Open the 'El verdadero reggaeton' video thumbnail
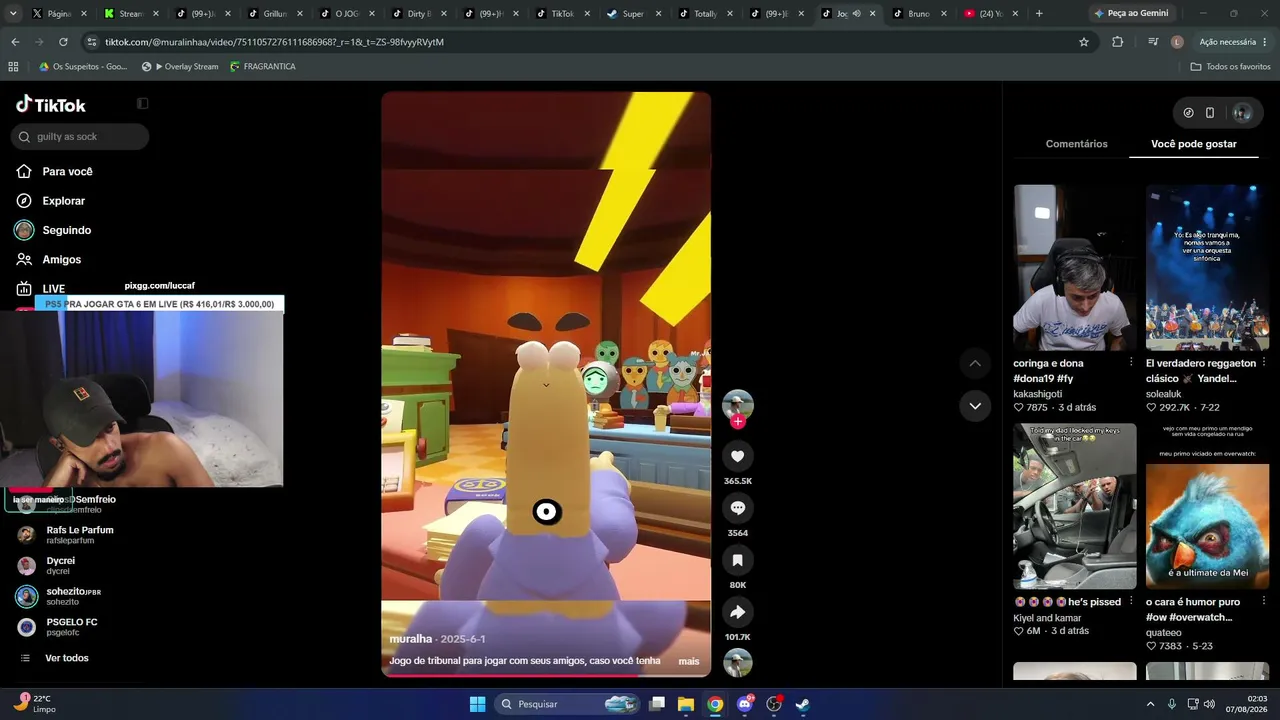Screen dimensions: 1280x720 click(x=1207, y=267)
